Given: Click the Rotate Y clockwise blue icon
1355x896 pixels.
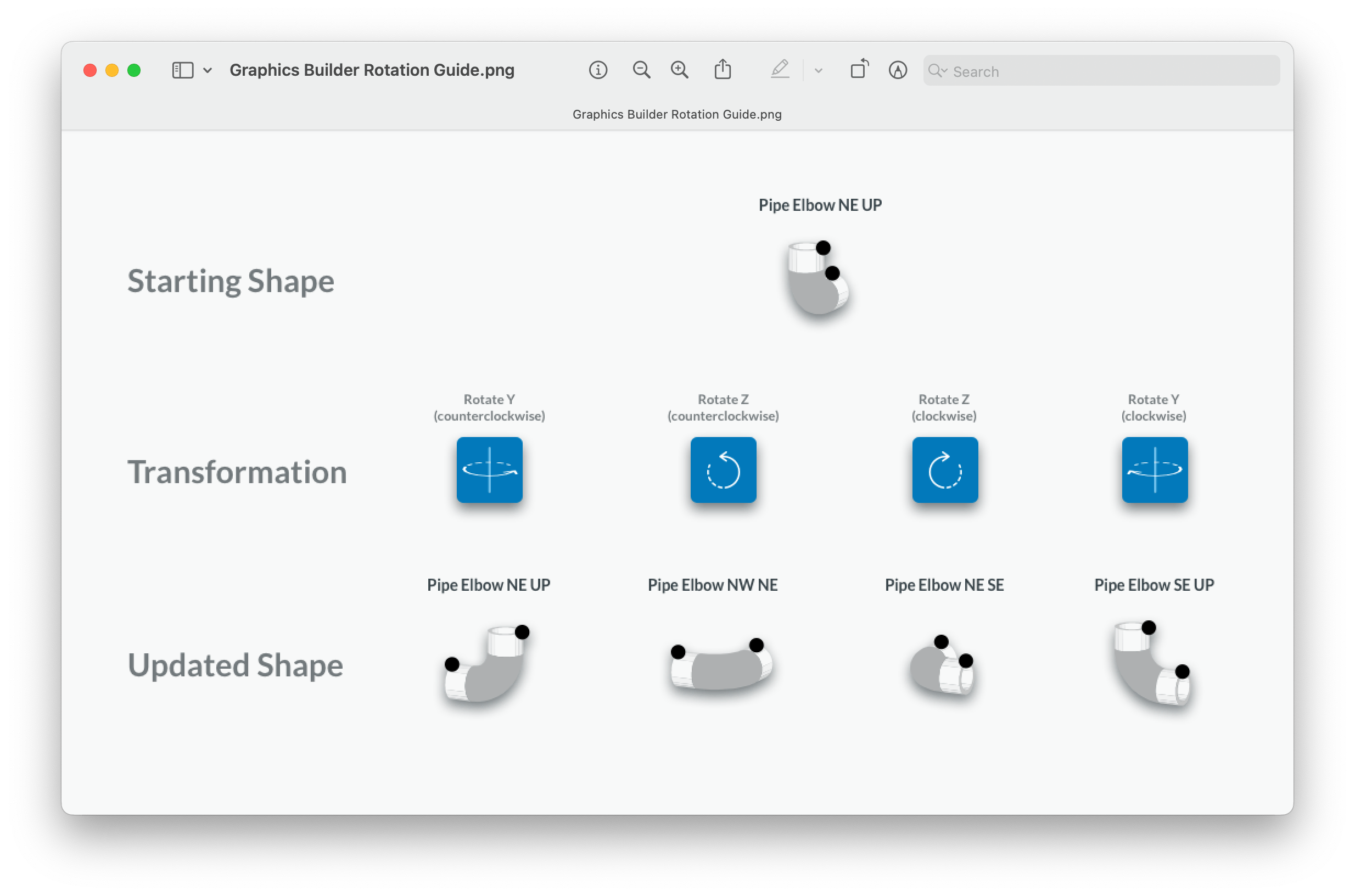Looking at the screenshot, I should (x=1155, y=470).
